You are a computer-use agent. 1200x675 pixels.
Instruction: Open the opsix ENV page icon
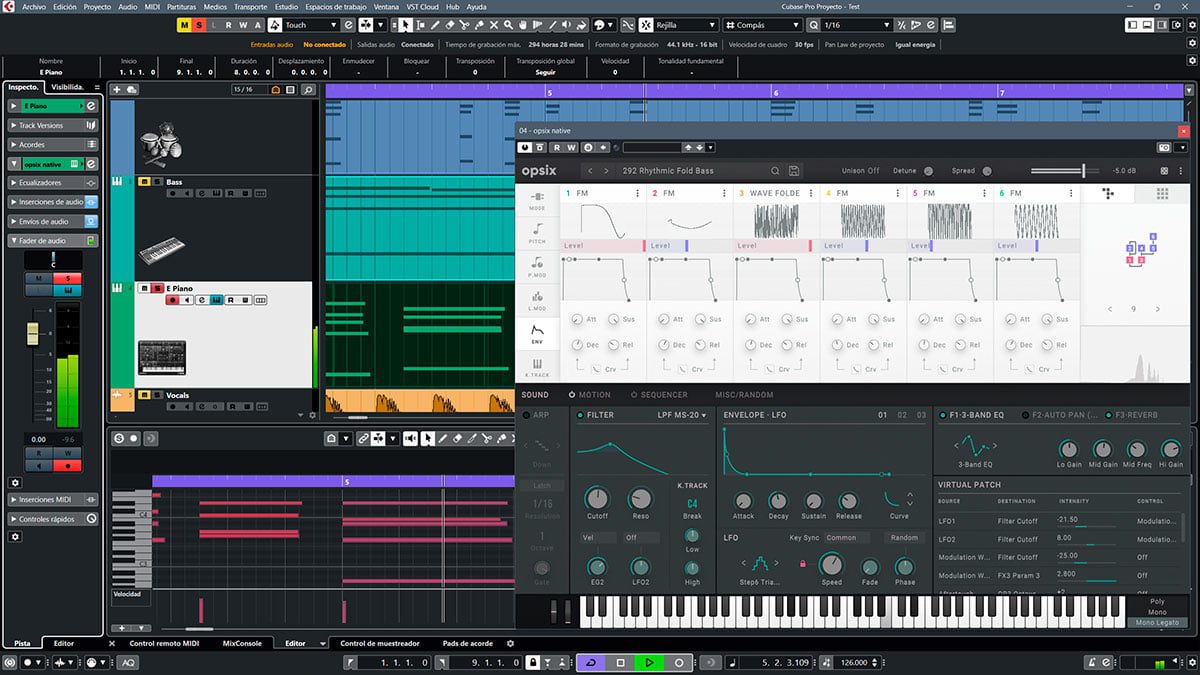pos(537,333)
